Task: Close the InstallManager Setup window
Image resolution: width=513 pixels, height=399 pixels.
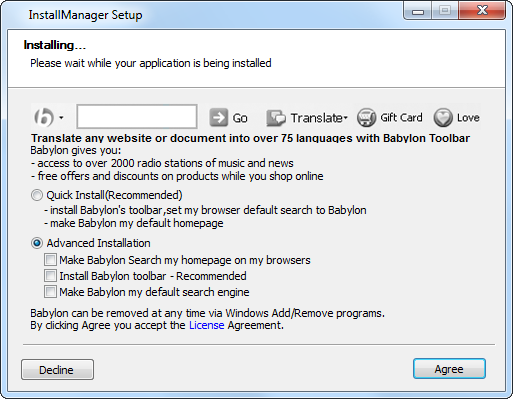Action: 482,11
